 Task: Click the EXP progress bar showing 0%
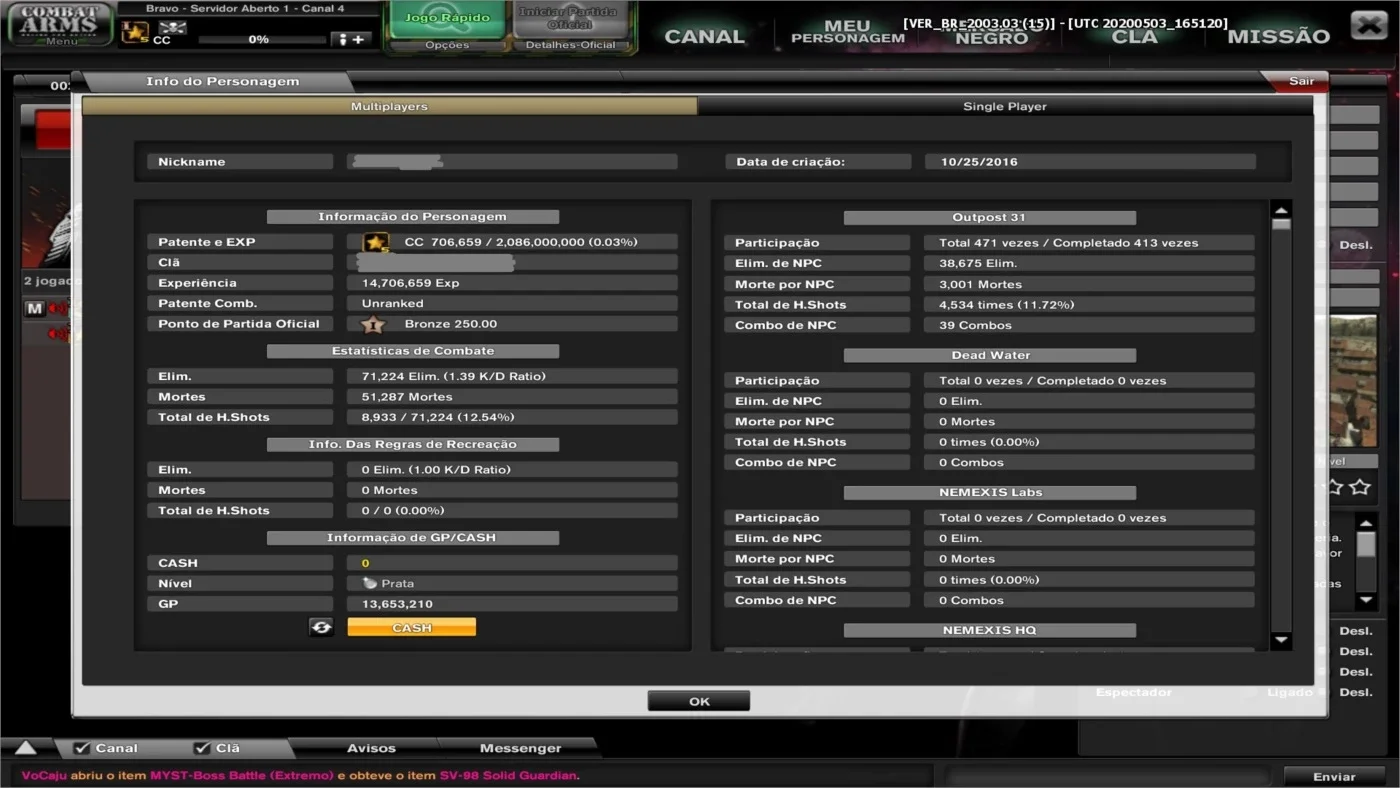(262, 40)
